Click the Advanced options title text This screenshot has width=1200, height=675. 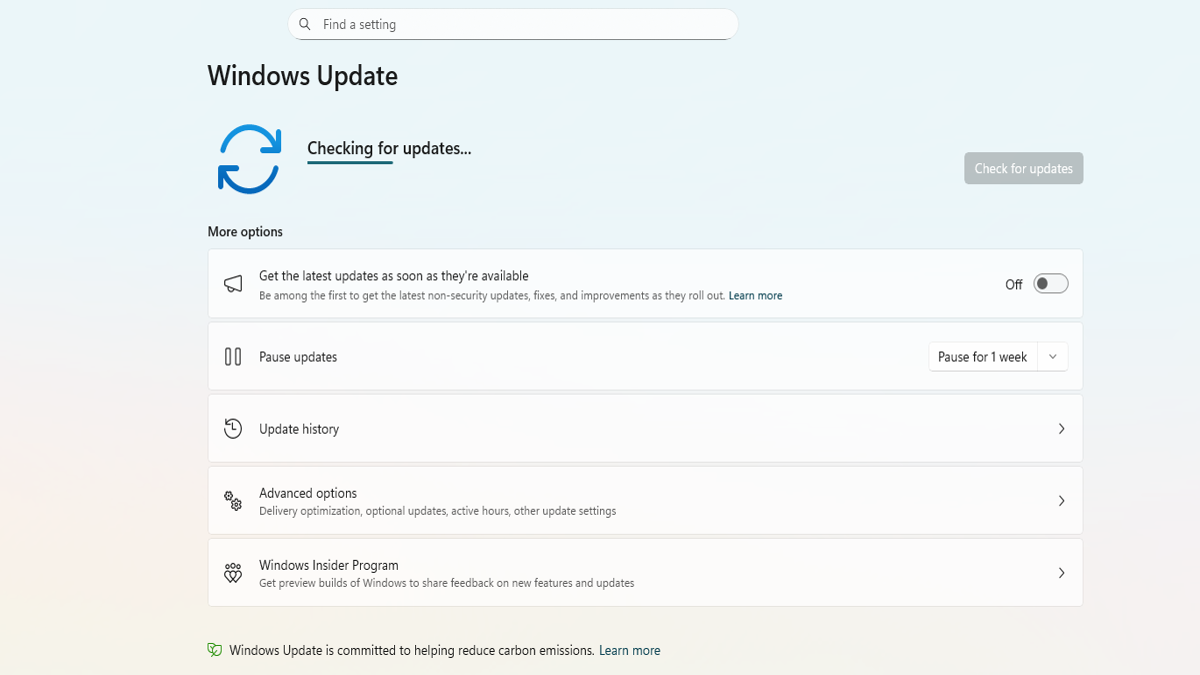pyautogui.click(x=308, y=493)
